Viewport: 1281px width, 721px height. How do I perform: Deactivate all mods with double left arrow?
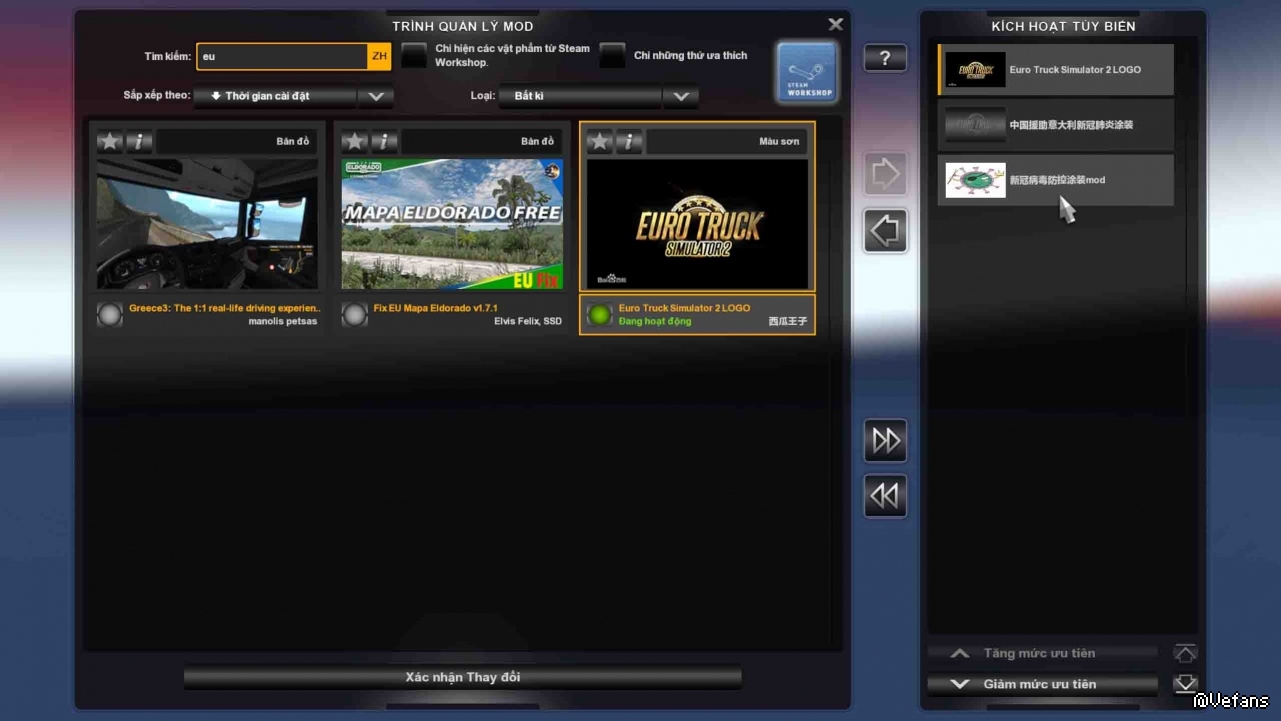tap(885, 496)
